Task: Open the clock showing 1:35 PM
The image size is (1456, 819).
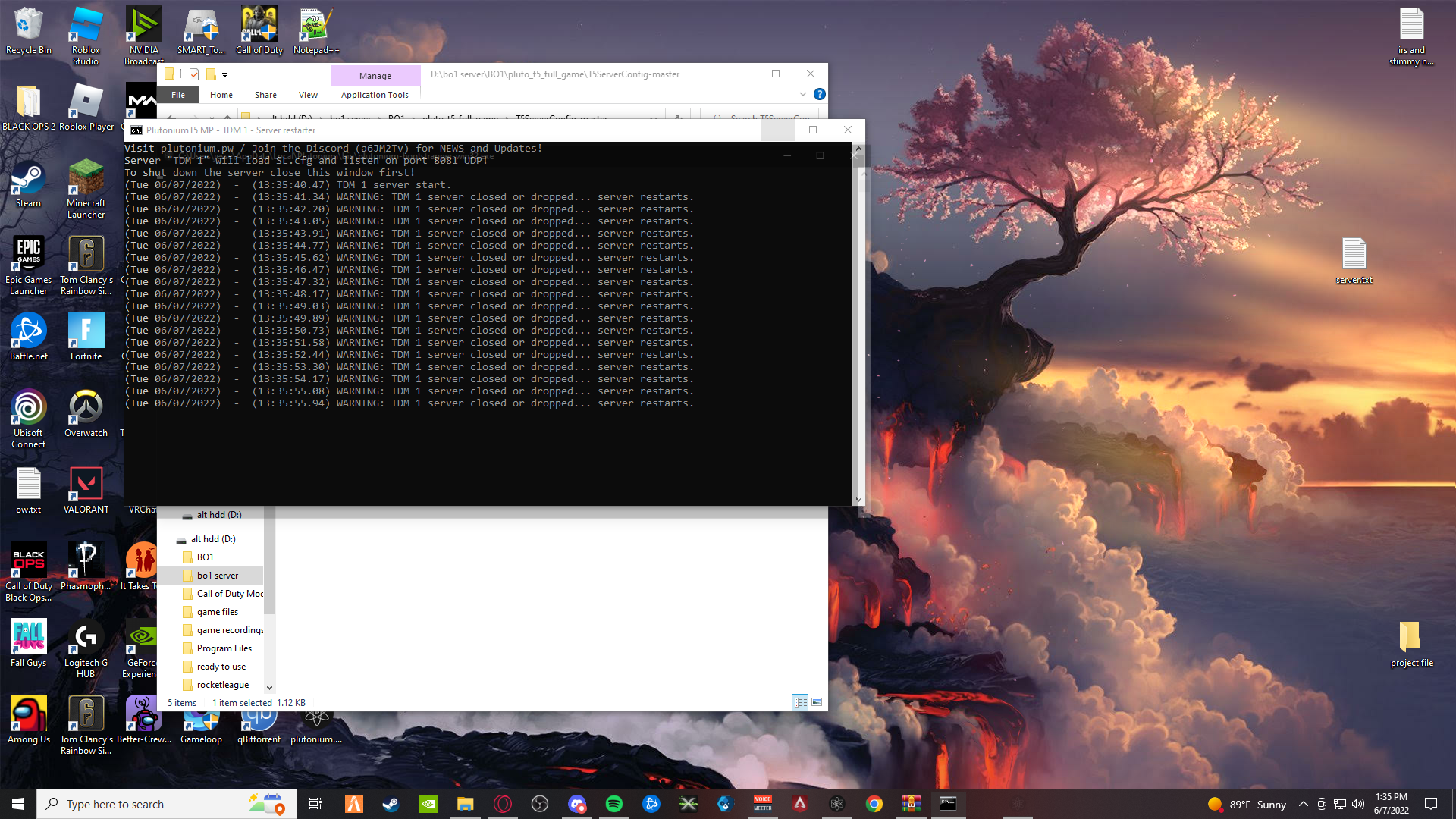Action: coord(1391,804)
